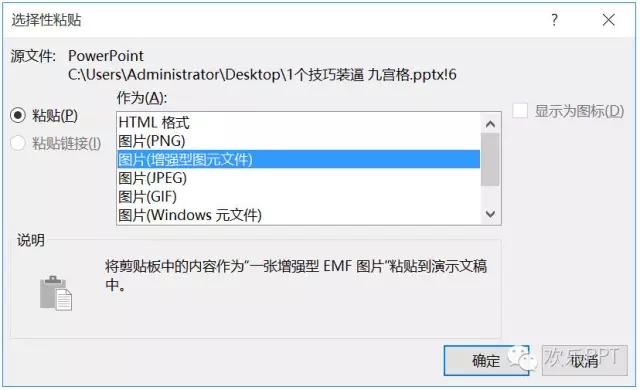
Task: Pick 图片(GIF) from the format list
Action: pos(298,197)
